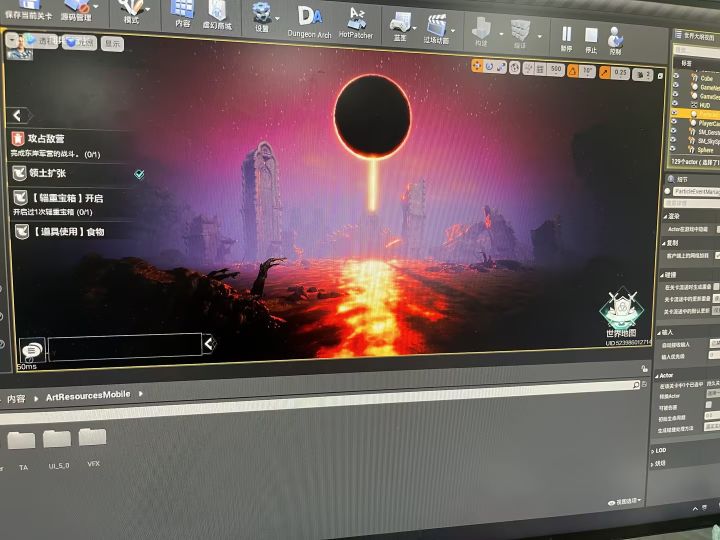The height and width of the screenshot is (540, 720).
Task: Open the Lit view mode button
Action: coord(79,42)
